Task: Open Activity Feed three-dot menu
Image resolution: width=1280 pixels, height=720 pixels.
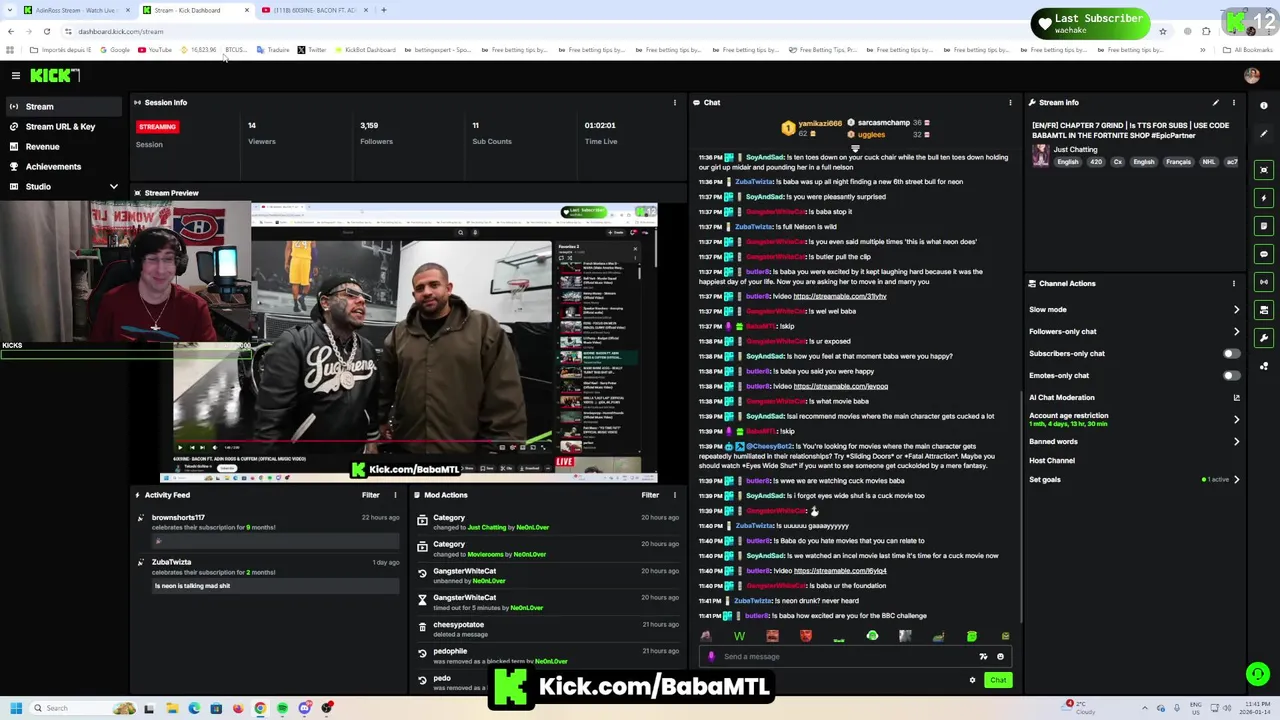Action: pyautogui.click(x=394, y=495)
